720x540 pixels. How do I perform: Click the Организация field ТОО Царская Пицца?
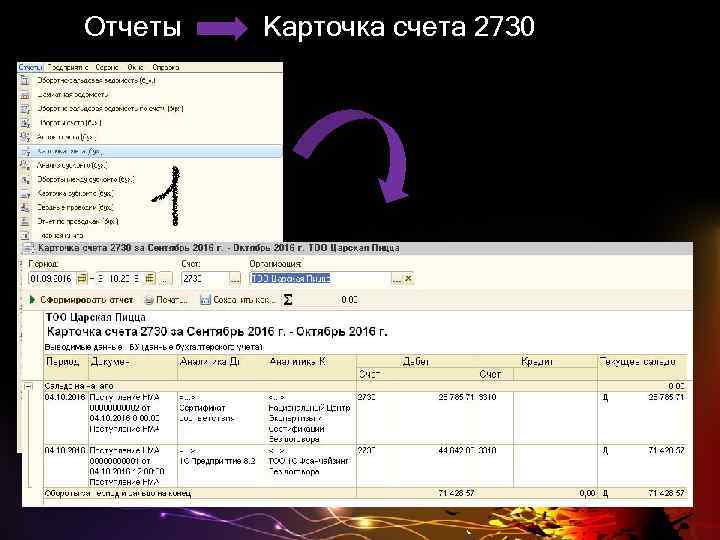coord(321,278)
